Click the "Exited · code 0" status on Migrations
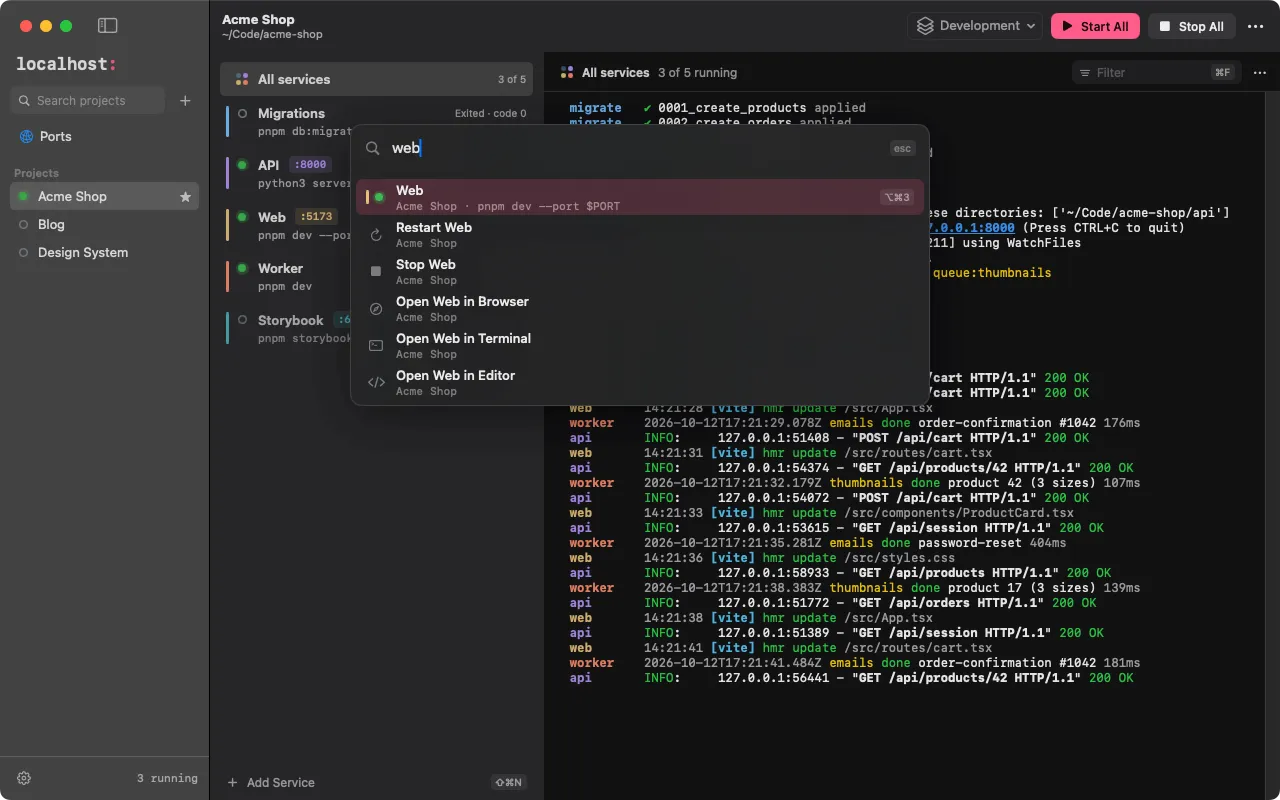 (490, 114)
